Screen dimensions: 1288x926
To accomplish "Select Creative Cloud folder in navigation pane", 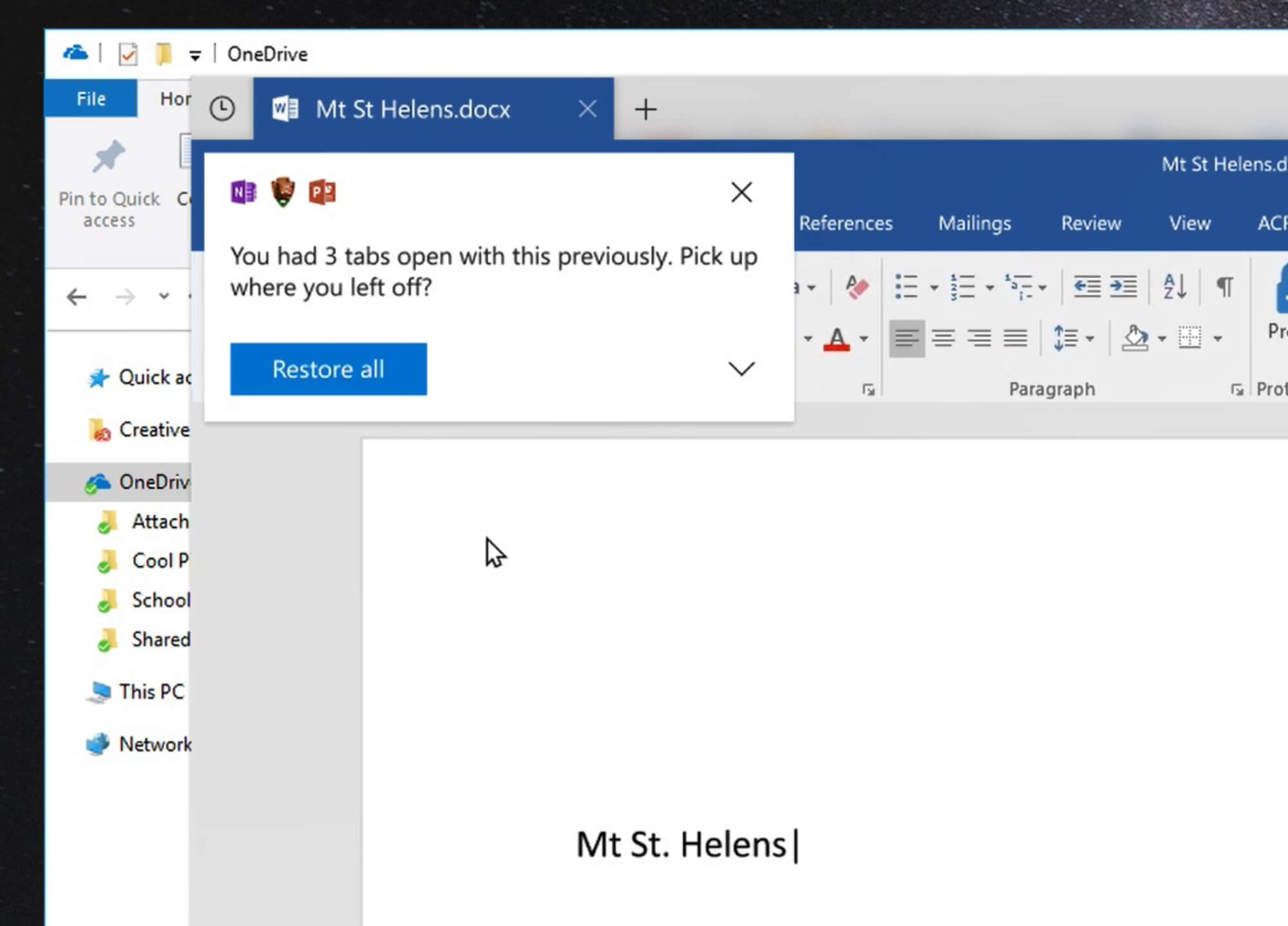I will click(x=140, y=430).
